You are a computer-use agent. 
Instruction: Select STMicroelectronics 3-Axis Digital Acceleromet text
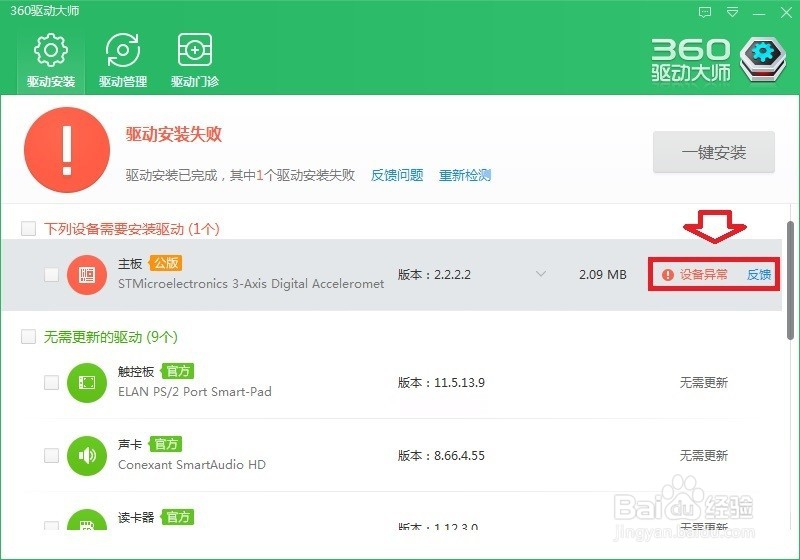(x=251, y=284)
